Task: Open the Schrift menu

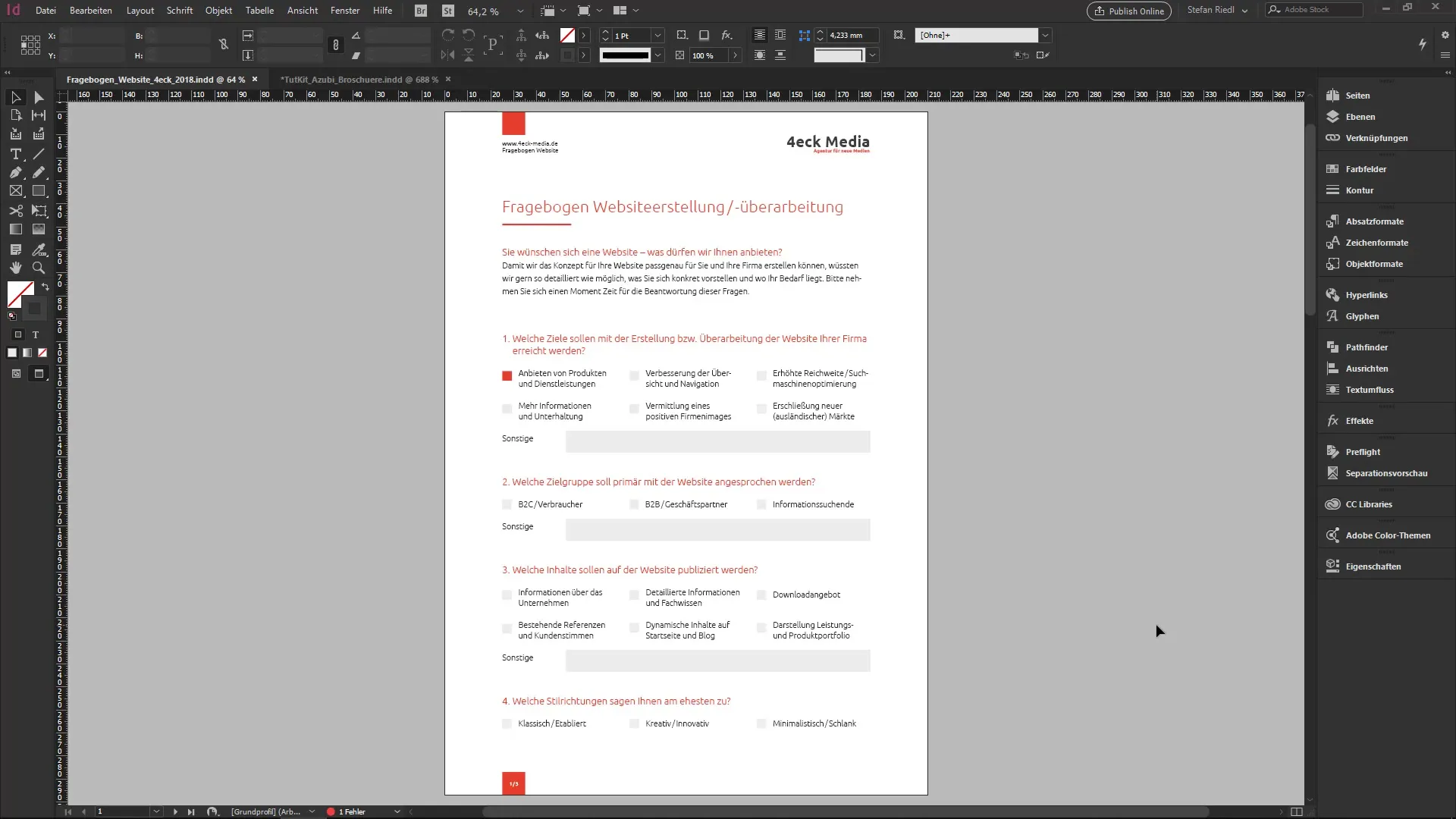Action: coord(180,11)
